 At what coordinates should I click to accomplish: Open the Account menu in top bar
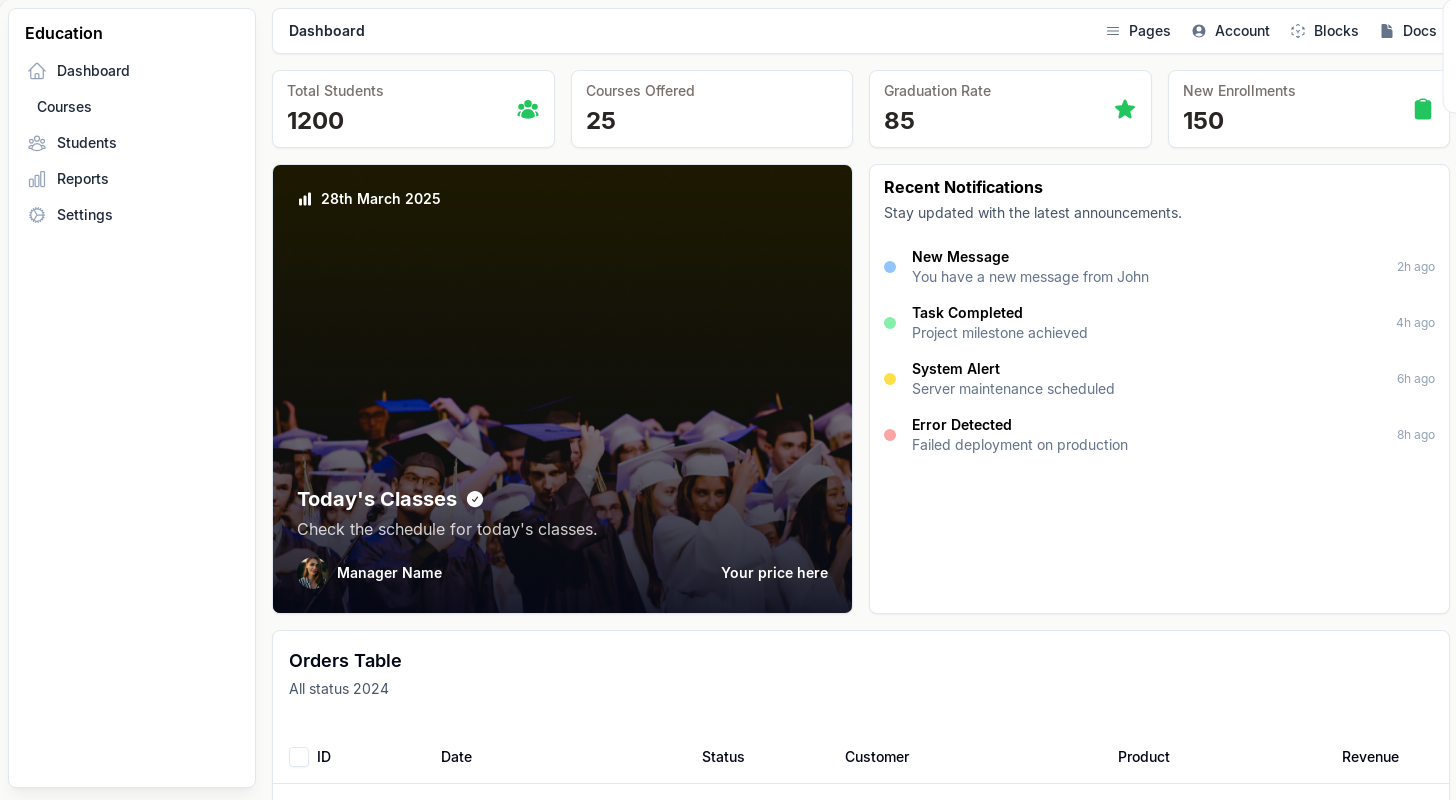(x=1231, y=31)
